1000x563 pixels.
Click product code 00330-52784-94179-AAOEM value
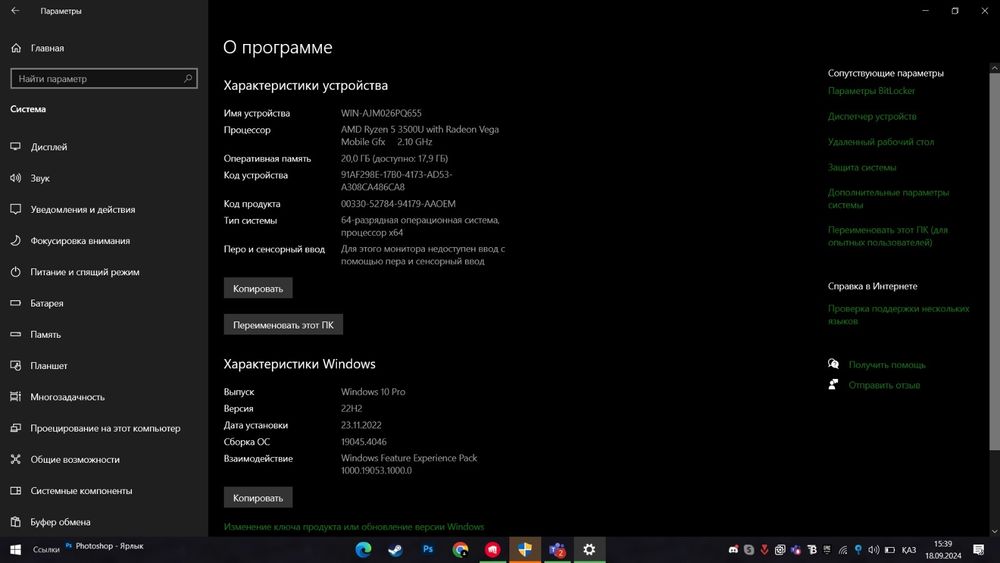398,203
